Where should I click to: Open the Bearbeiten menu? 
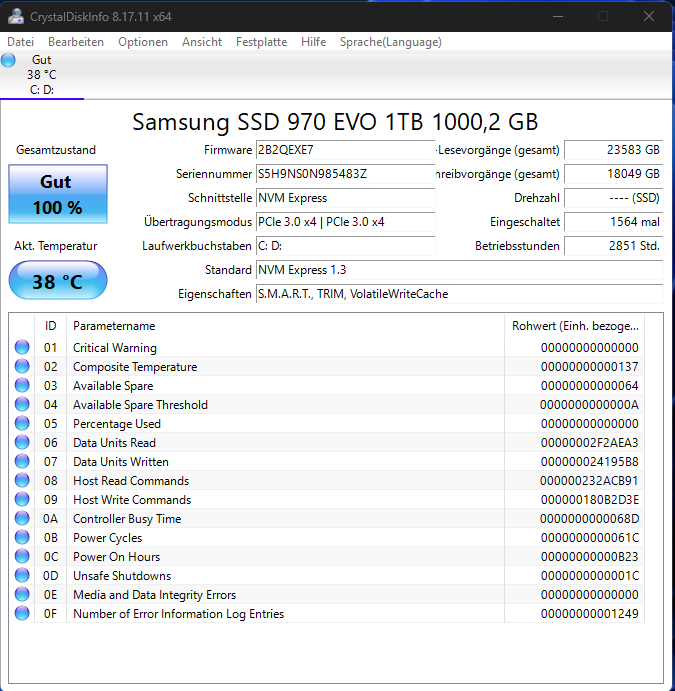[76, 42]
